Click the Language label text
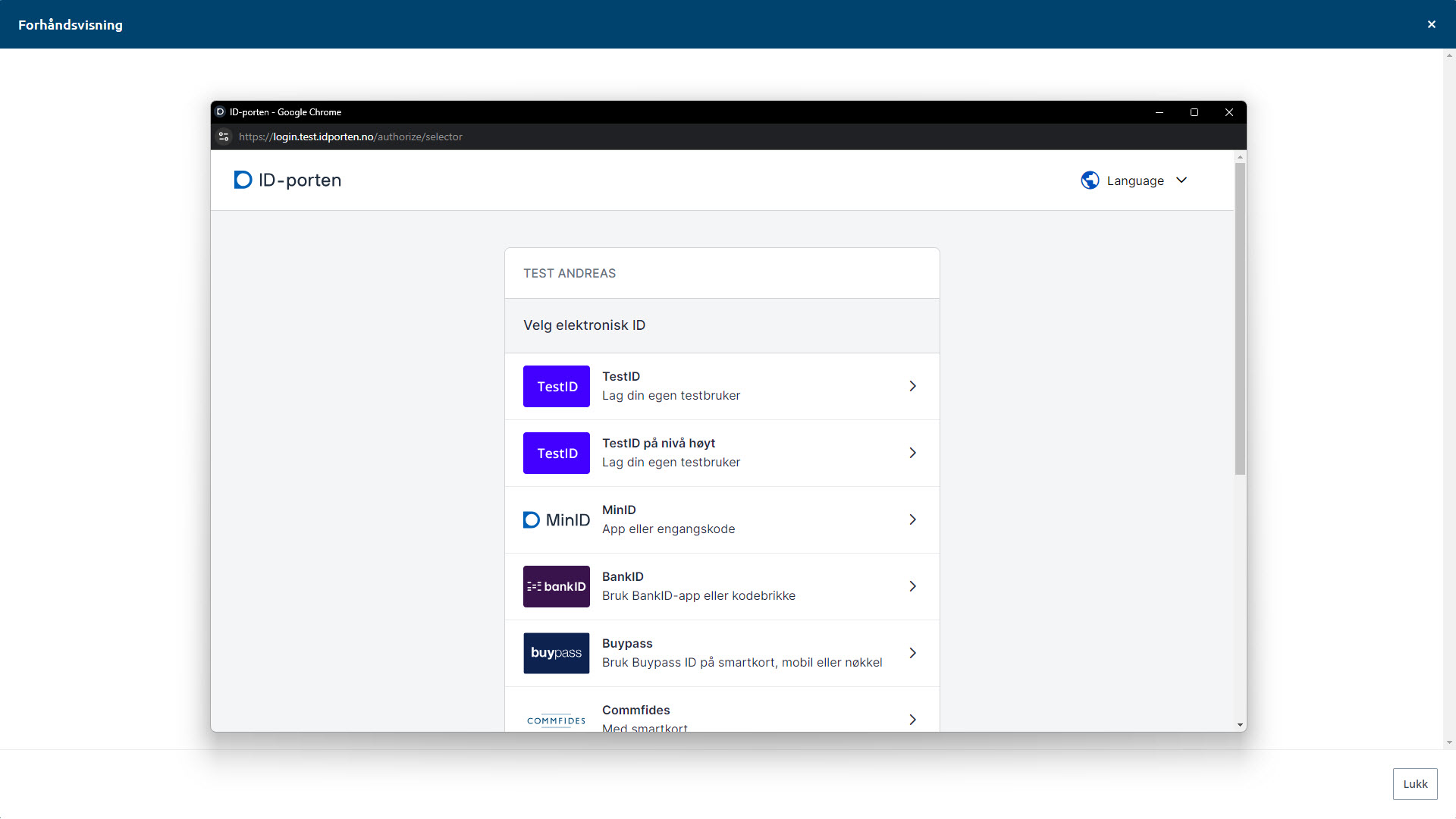Screen dimensions: 1456x819 click(x=1134, y=181)
